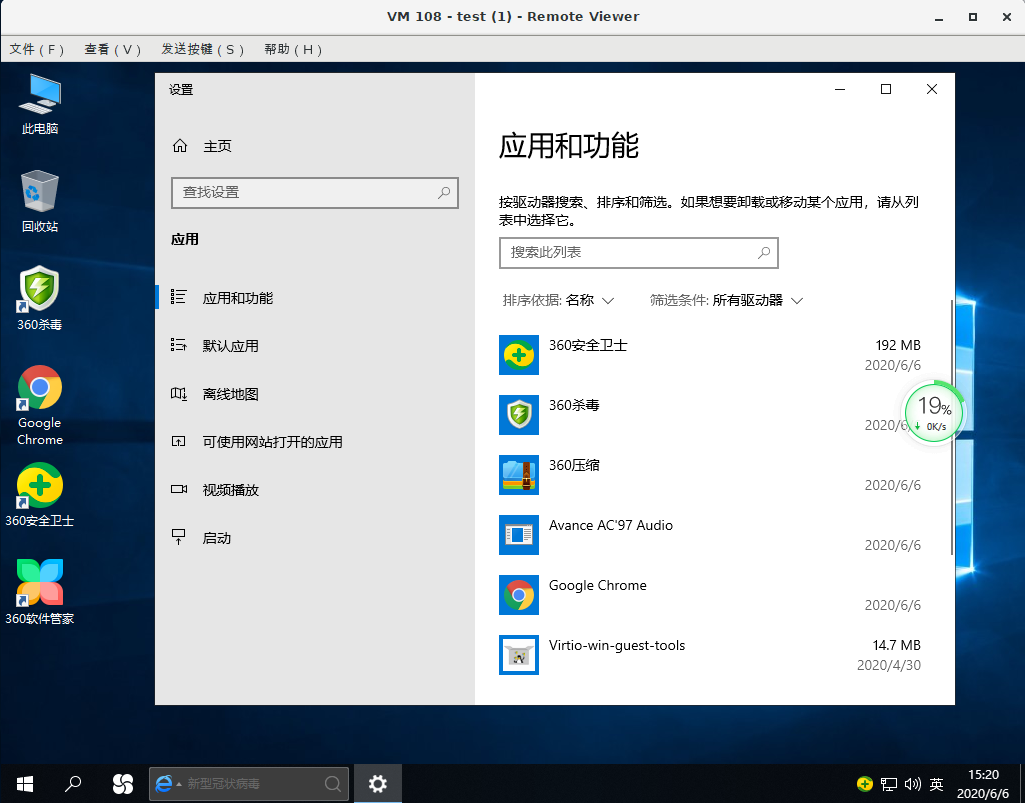Screen dimensions: 1025x803
Task: Click 主页 home link
Action: [x=217, y=146]
